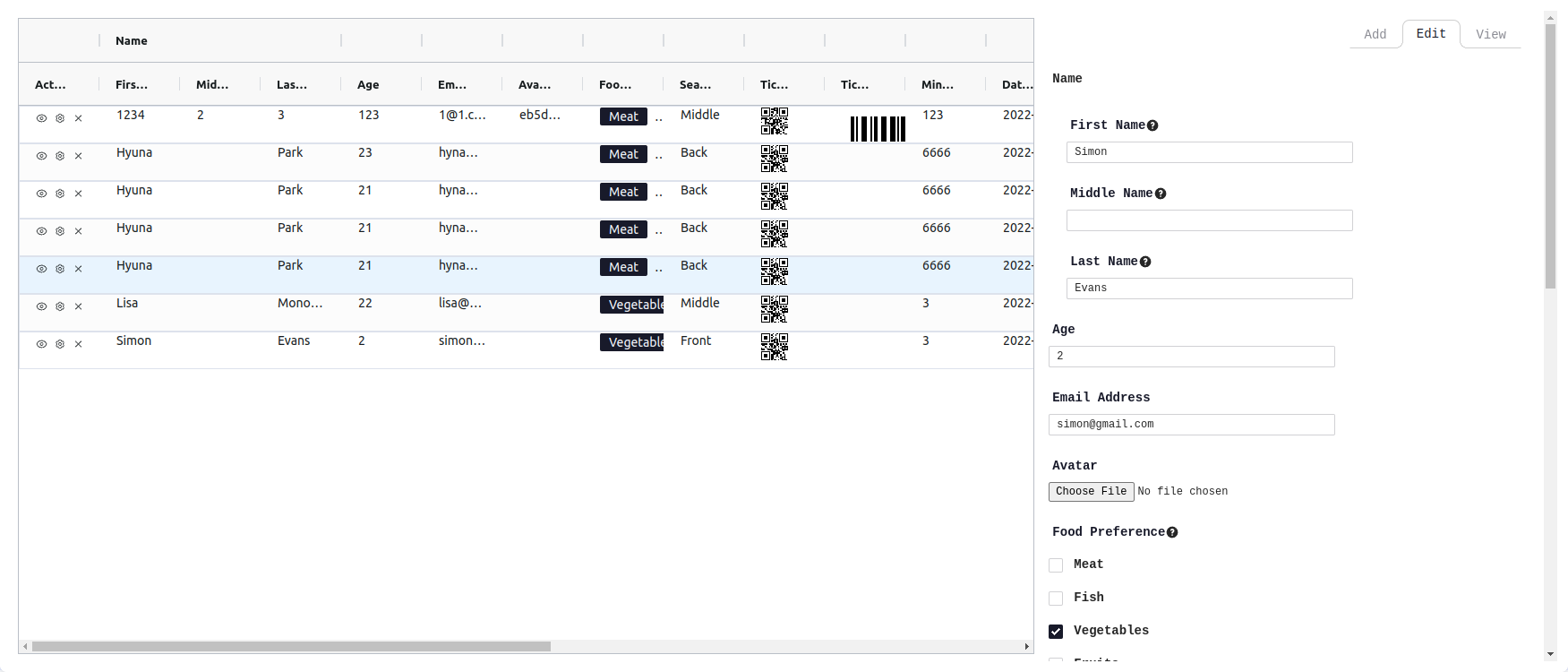Delete the 1234 row using its X icon

coord(78,118)
